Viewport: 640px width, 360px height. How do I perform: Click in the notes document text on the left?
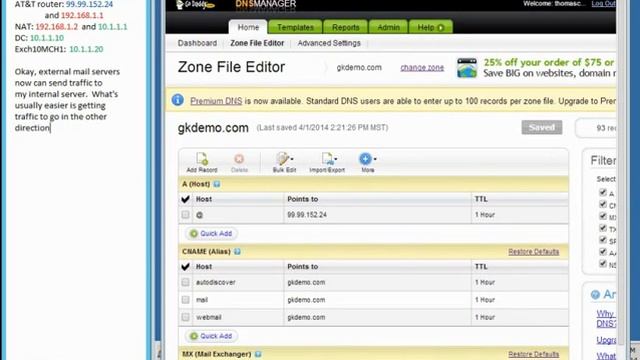tap(67, 100)
